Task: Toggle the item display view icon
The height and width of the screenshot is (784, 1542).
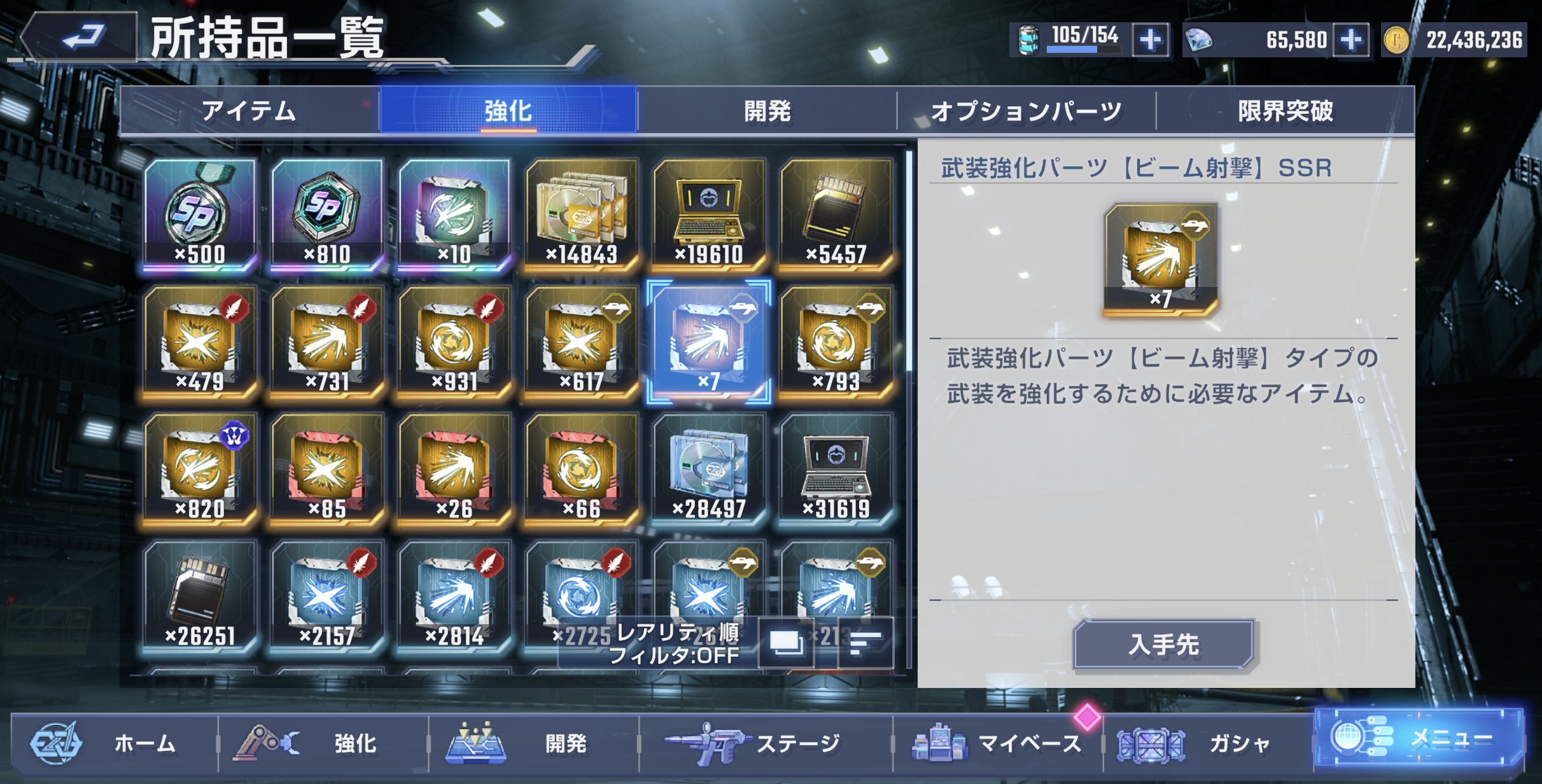Action: tap(787, 642)
